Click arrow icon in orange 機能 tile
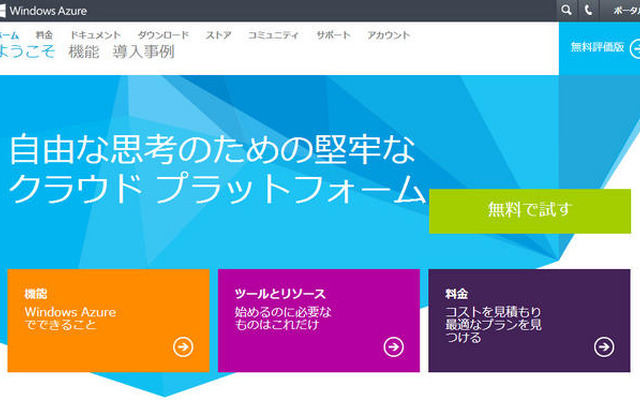Viewport: 640px width, 400px height. tap(183, 347)
